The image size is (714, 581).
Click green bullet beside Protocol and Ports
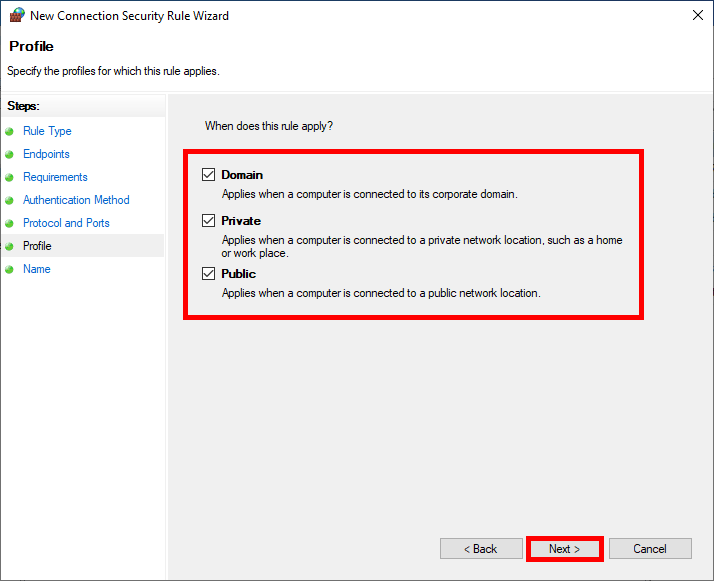pos(10,223)
